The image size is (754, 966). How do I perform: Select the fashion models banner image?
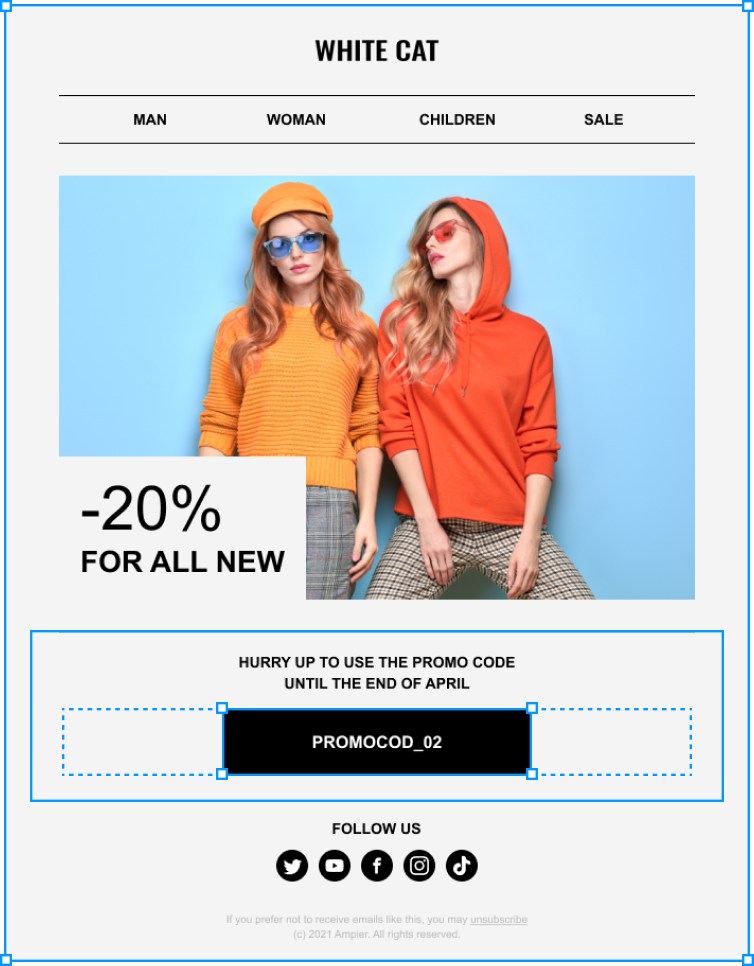click(x=377, y=388)
